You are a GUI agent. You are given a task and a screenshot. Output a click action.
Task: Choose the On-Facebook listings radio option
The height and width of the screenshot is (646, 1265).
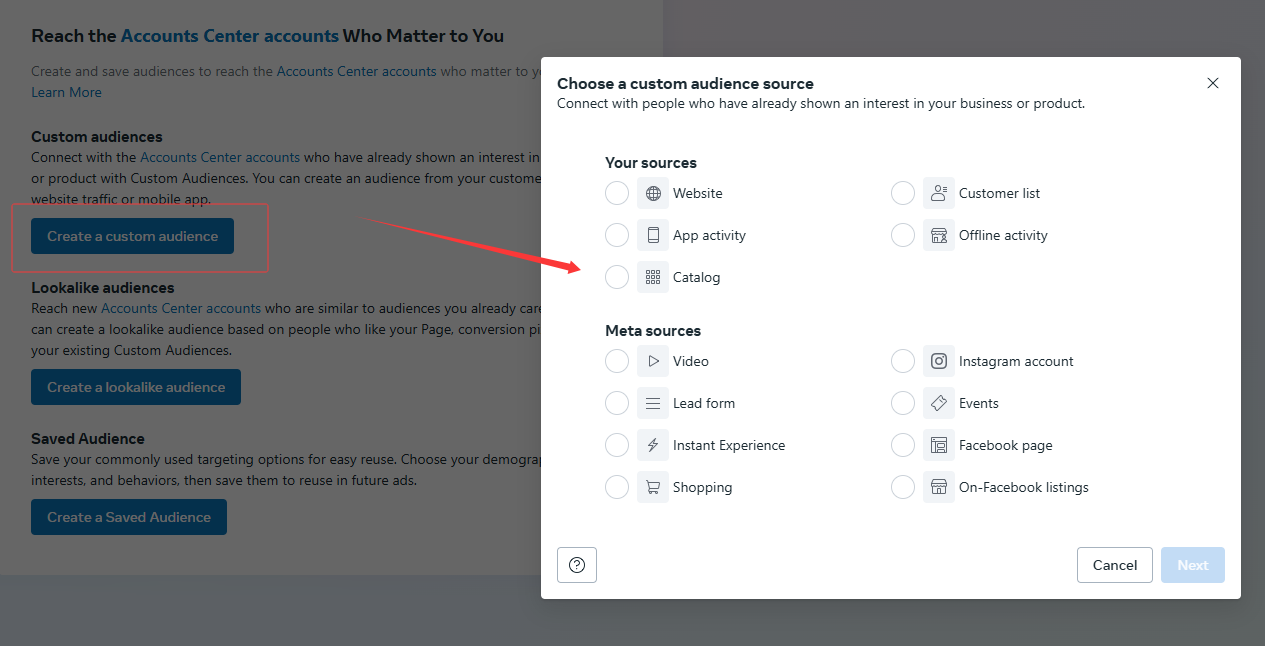pos(903,487)
